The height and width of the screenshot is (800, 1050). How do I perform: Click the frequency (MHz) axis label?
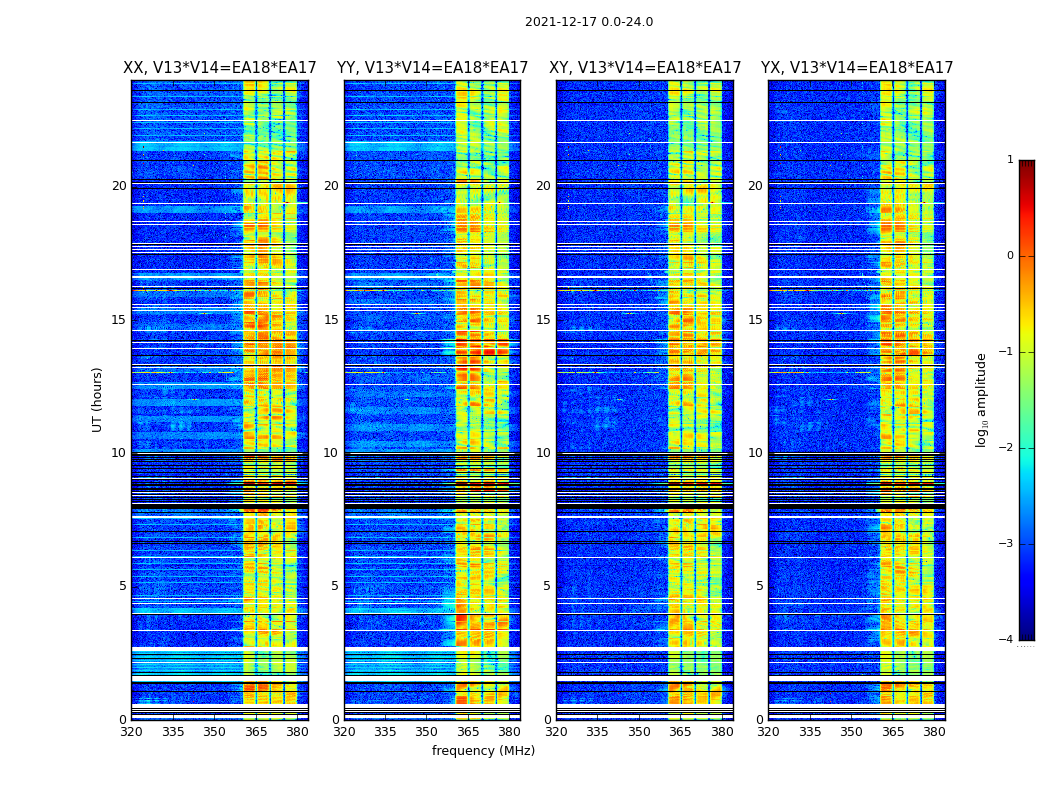pyautogui.click(x=483, y=750)
